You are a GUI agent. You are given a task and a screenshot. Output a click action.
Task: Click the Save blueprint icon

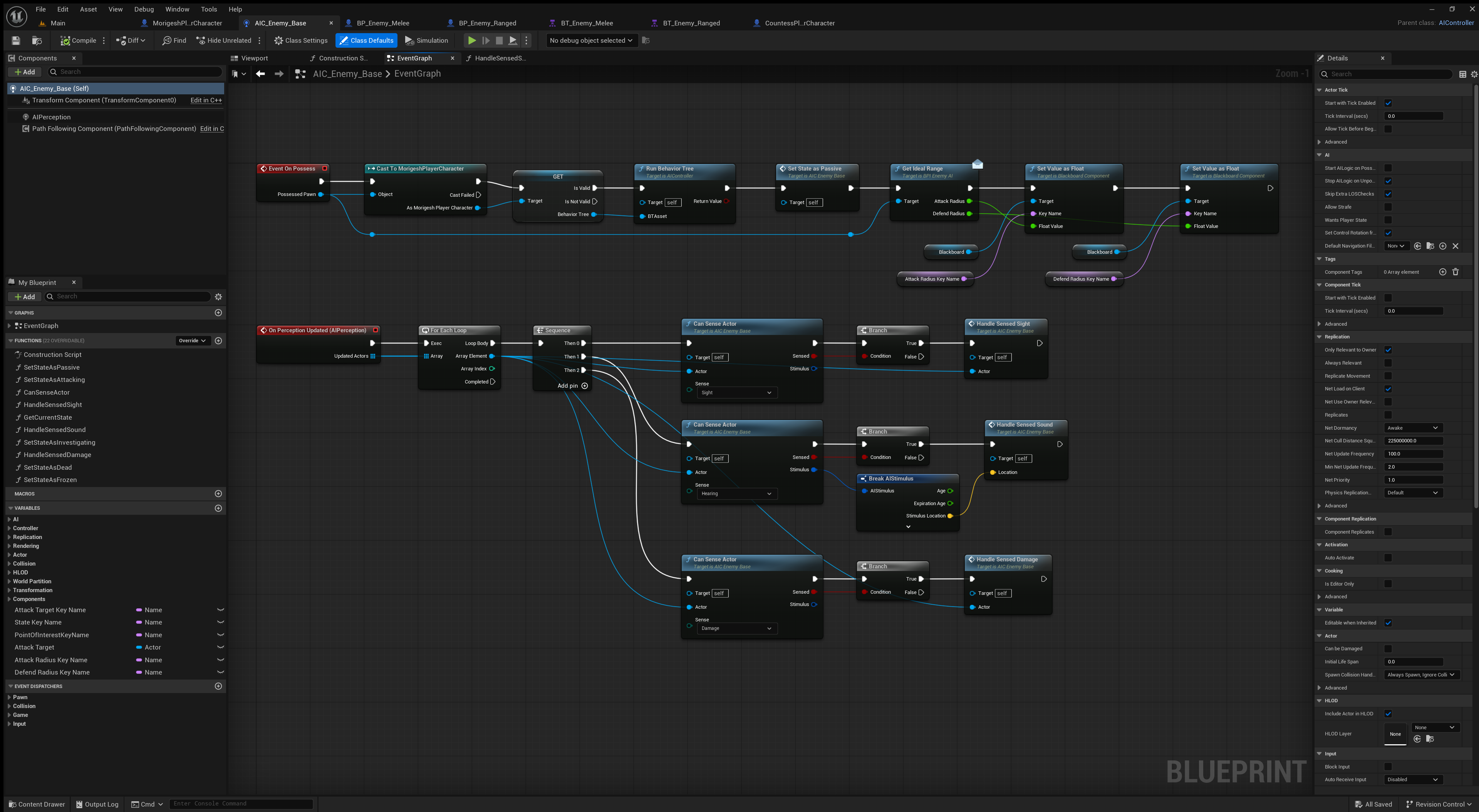[x=16, y=40]
